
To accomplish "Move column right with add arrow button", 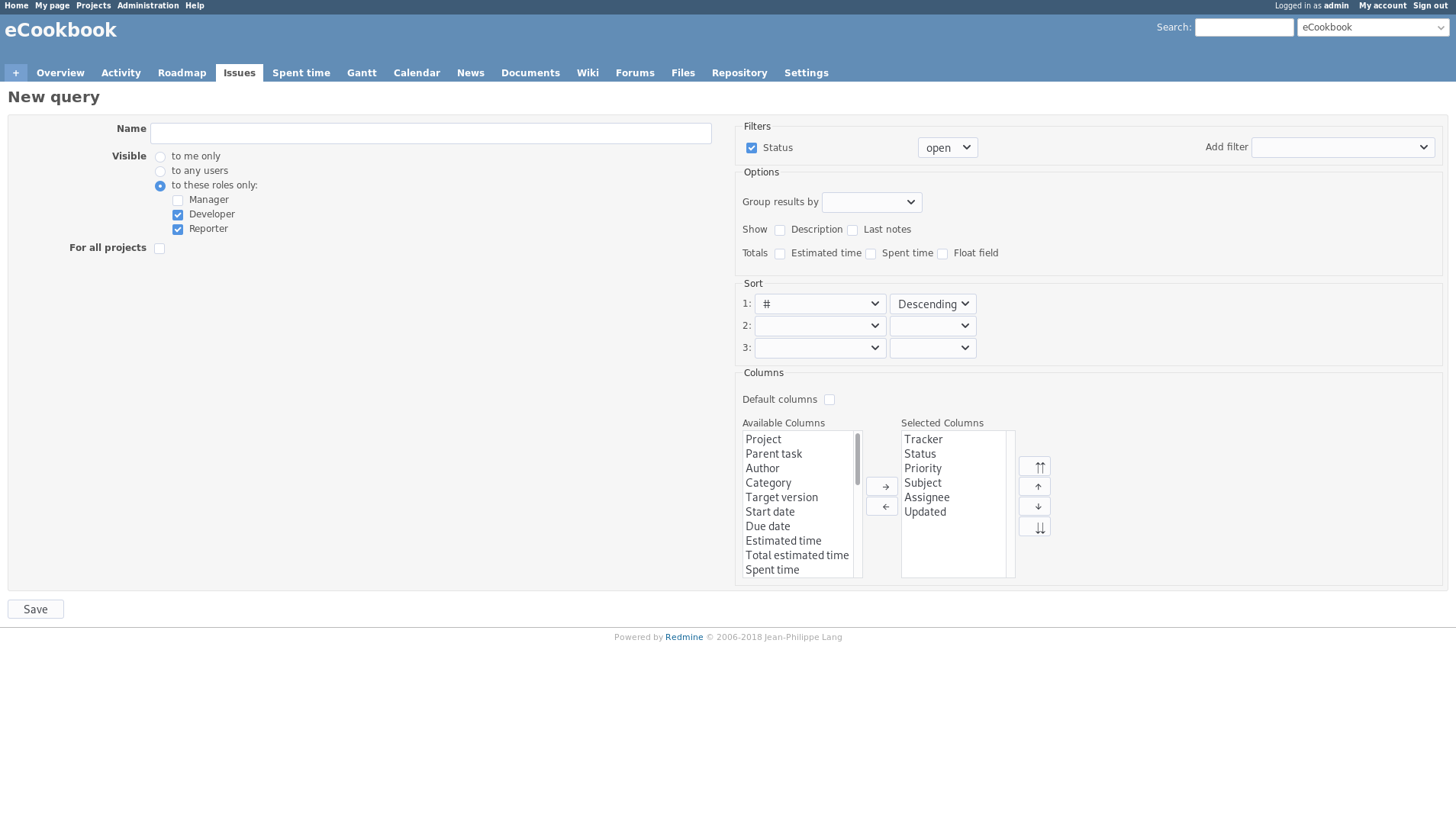I will click(881, 487).
